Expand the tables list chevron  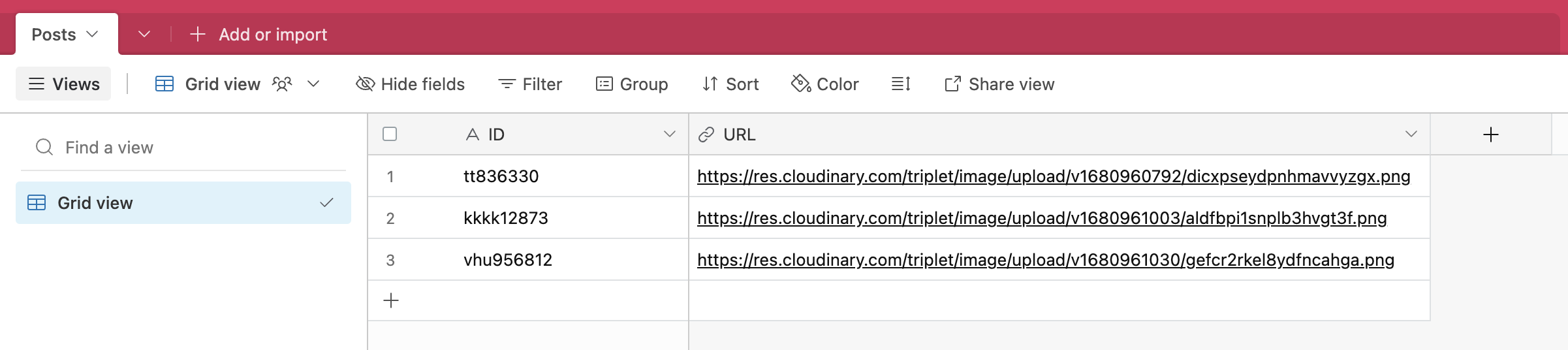pyautogui.click(x=144, y=34)
